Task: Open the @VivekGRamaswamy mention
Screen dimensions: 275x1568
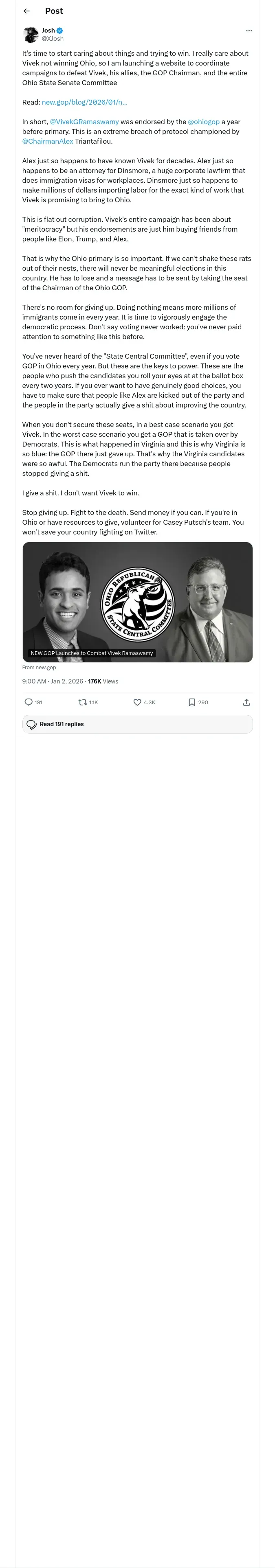Action: point(84,122)
